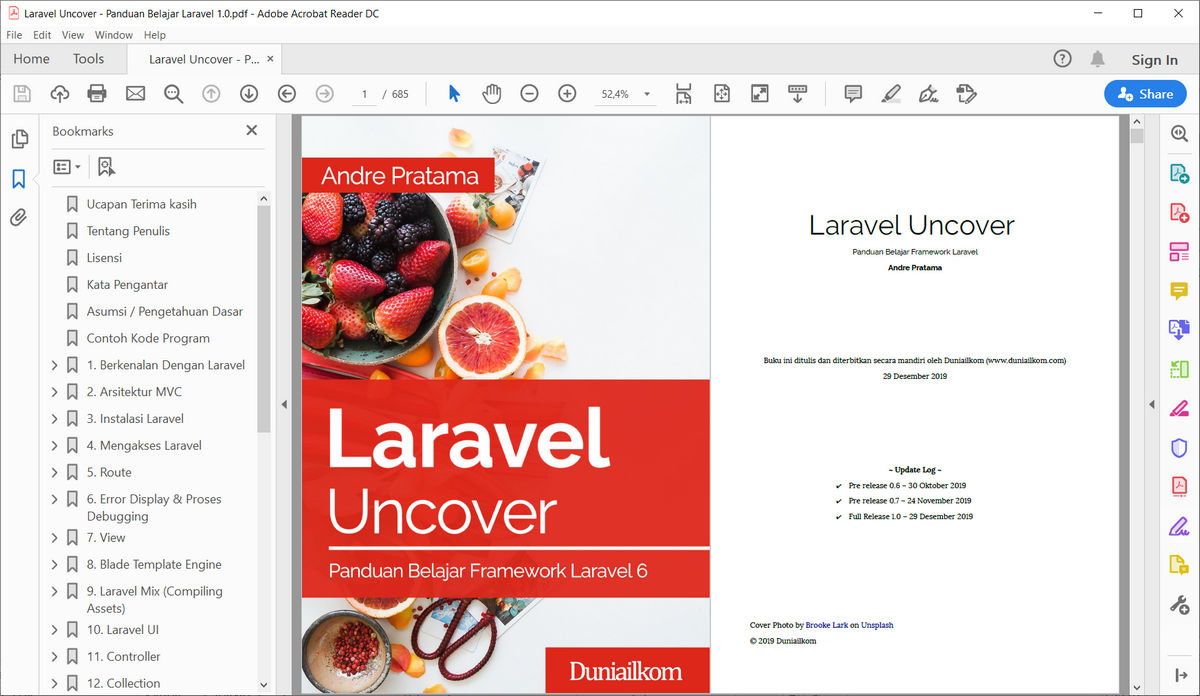Click the Share button
The width and height of the screenshot is (1200, 696).
coord(1145,94)
